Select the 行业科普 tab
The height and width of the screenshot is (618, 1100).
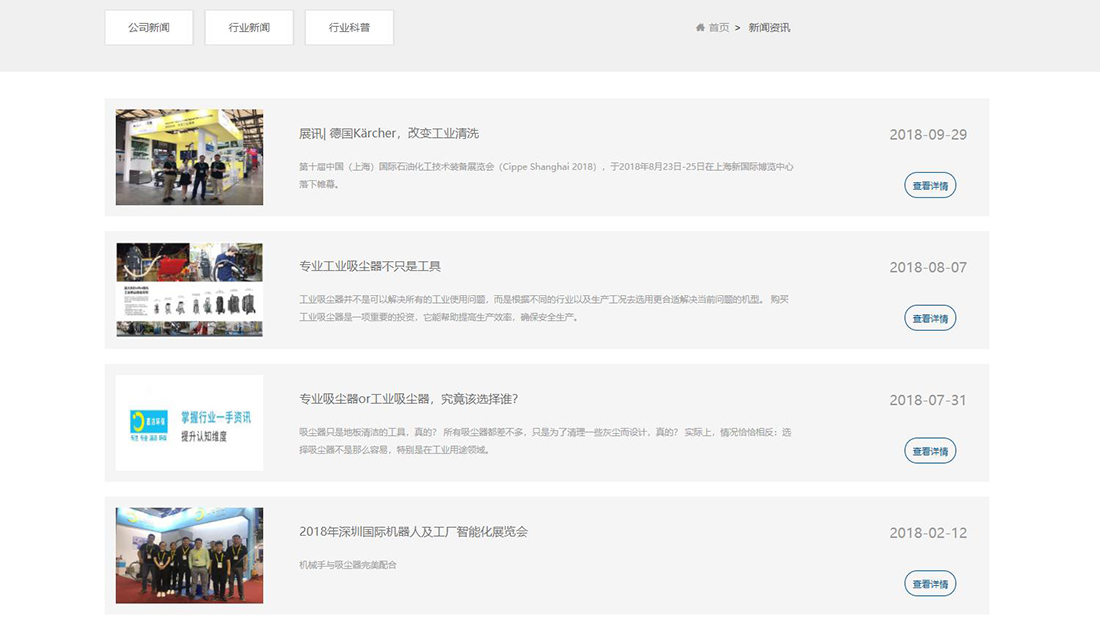pyautogui.click(x=349, y=27)
